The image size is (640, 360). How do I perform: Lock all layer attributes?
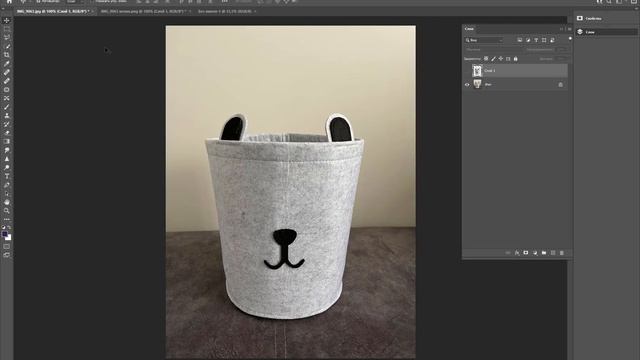pos(516,59)
